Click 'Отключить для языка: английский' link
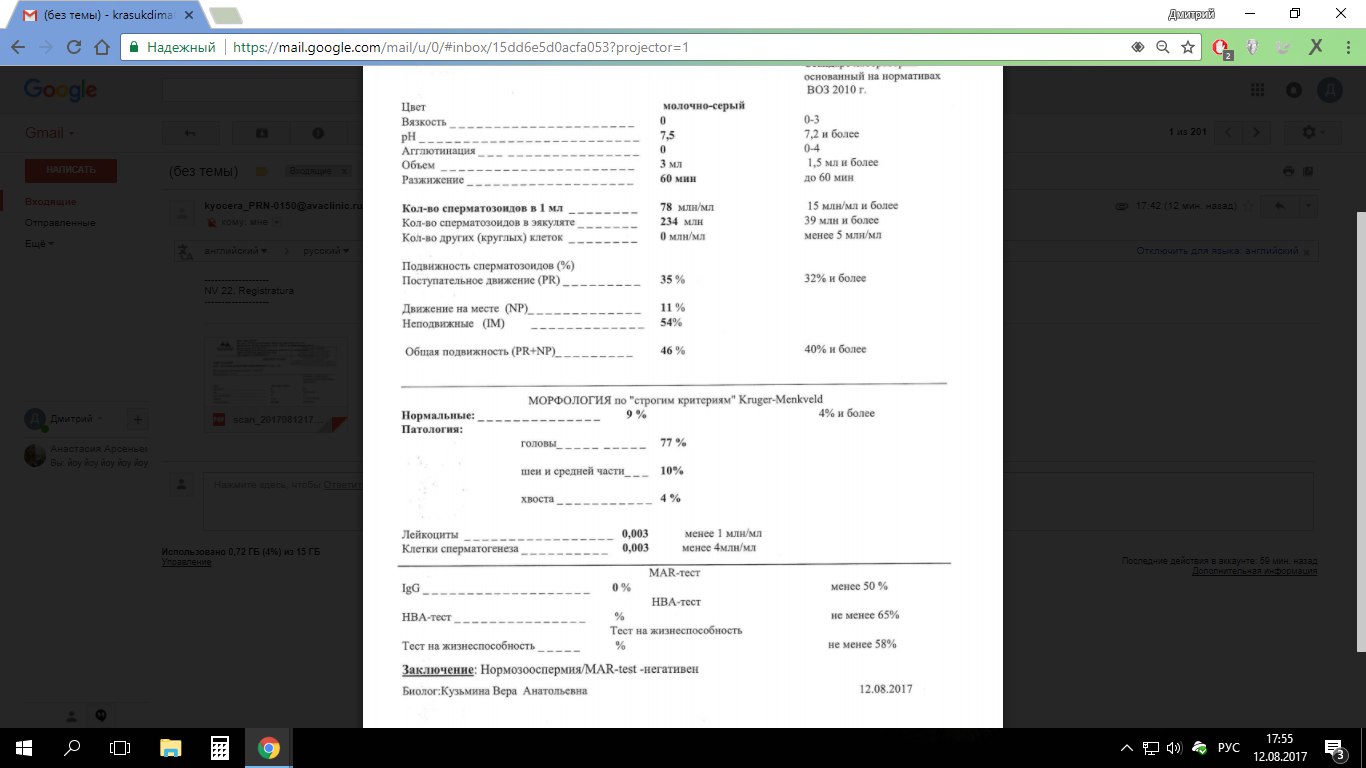 [1217, 251]
